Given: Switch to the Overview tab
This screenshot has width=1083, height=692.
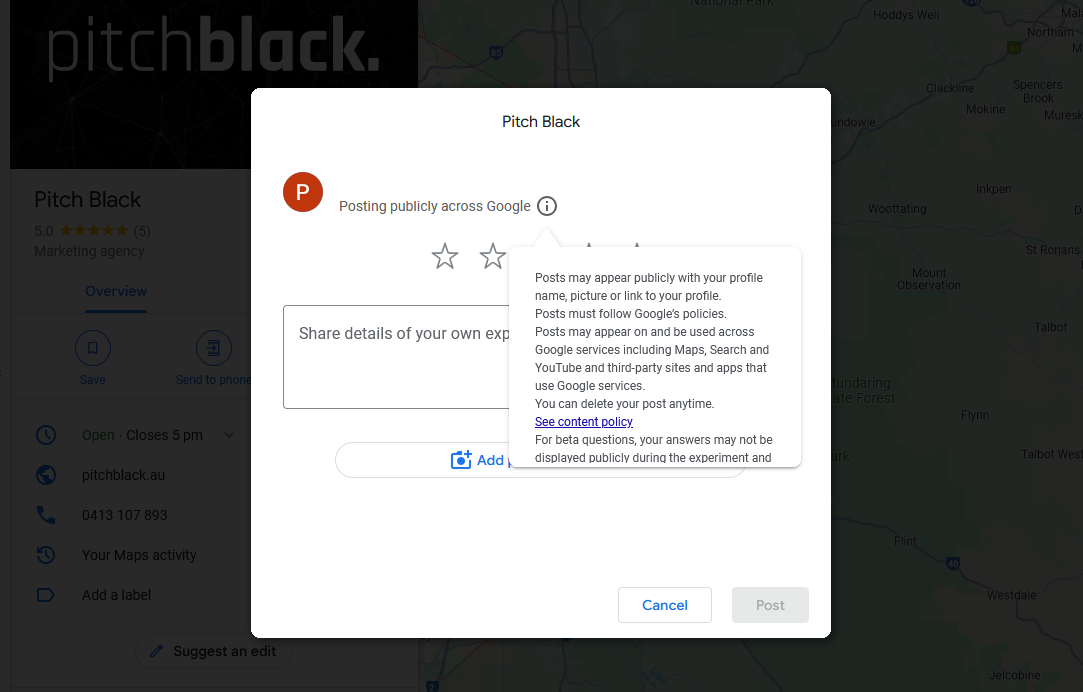Looking at the screenshot, I should [x=116, y=291].
